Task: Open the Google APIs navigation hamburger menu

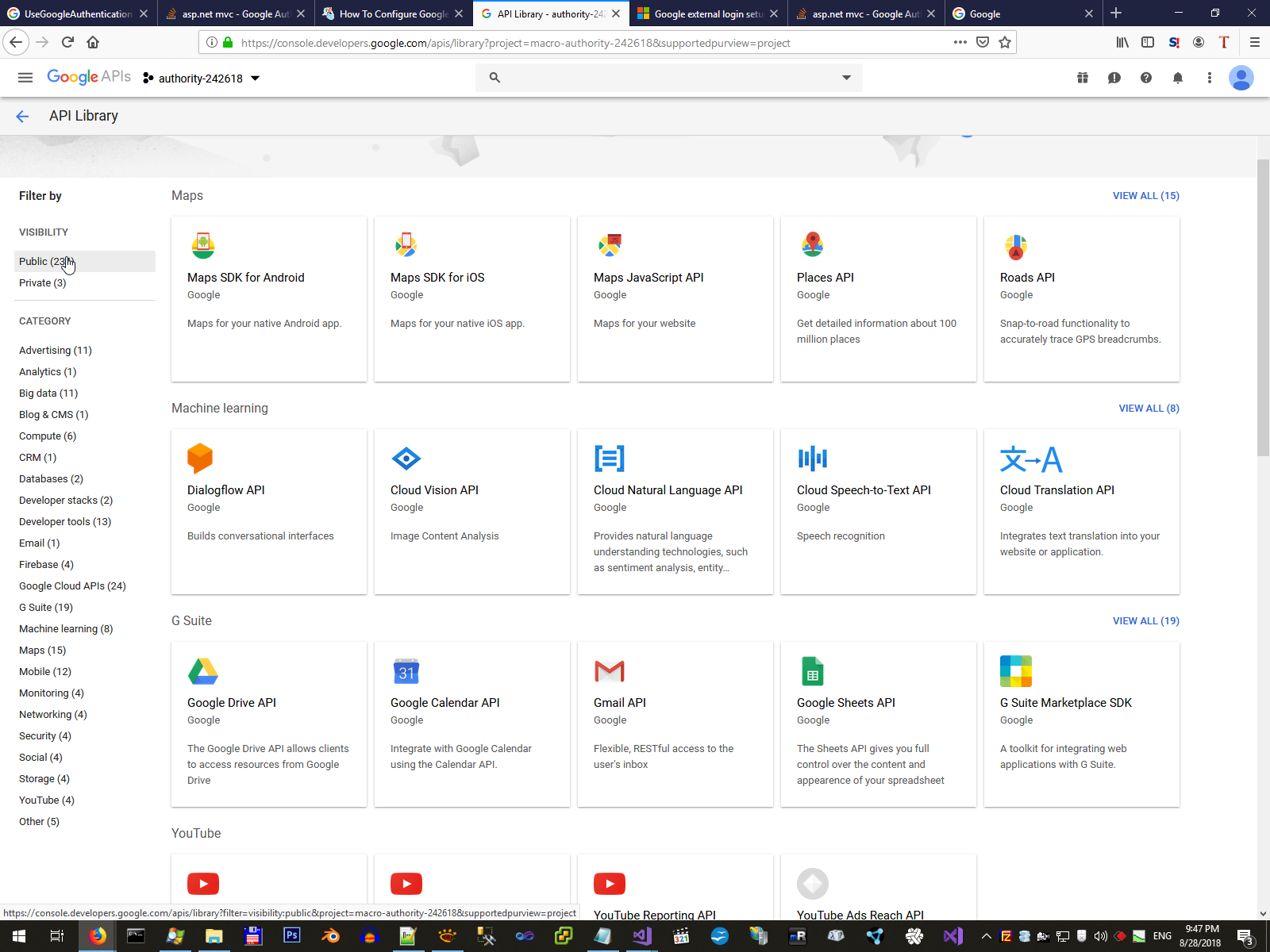Action: pyautogui.click(x=25, y=78)
